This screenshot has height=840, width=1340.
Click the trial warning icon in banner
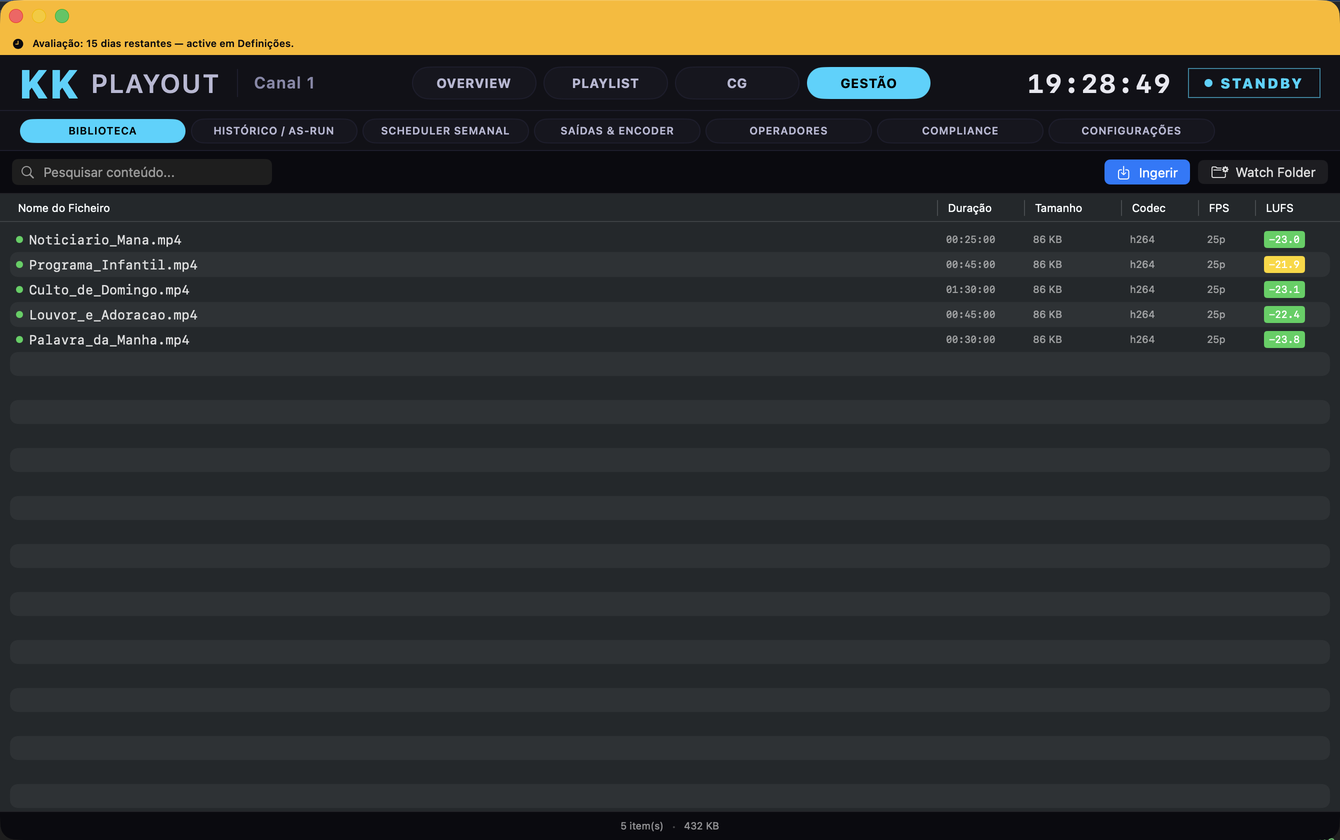(x=18, y=44)
